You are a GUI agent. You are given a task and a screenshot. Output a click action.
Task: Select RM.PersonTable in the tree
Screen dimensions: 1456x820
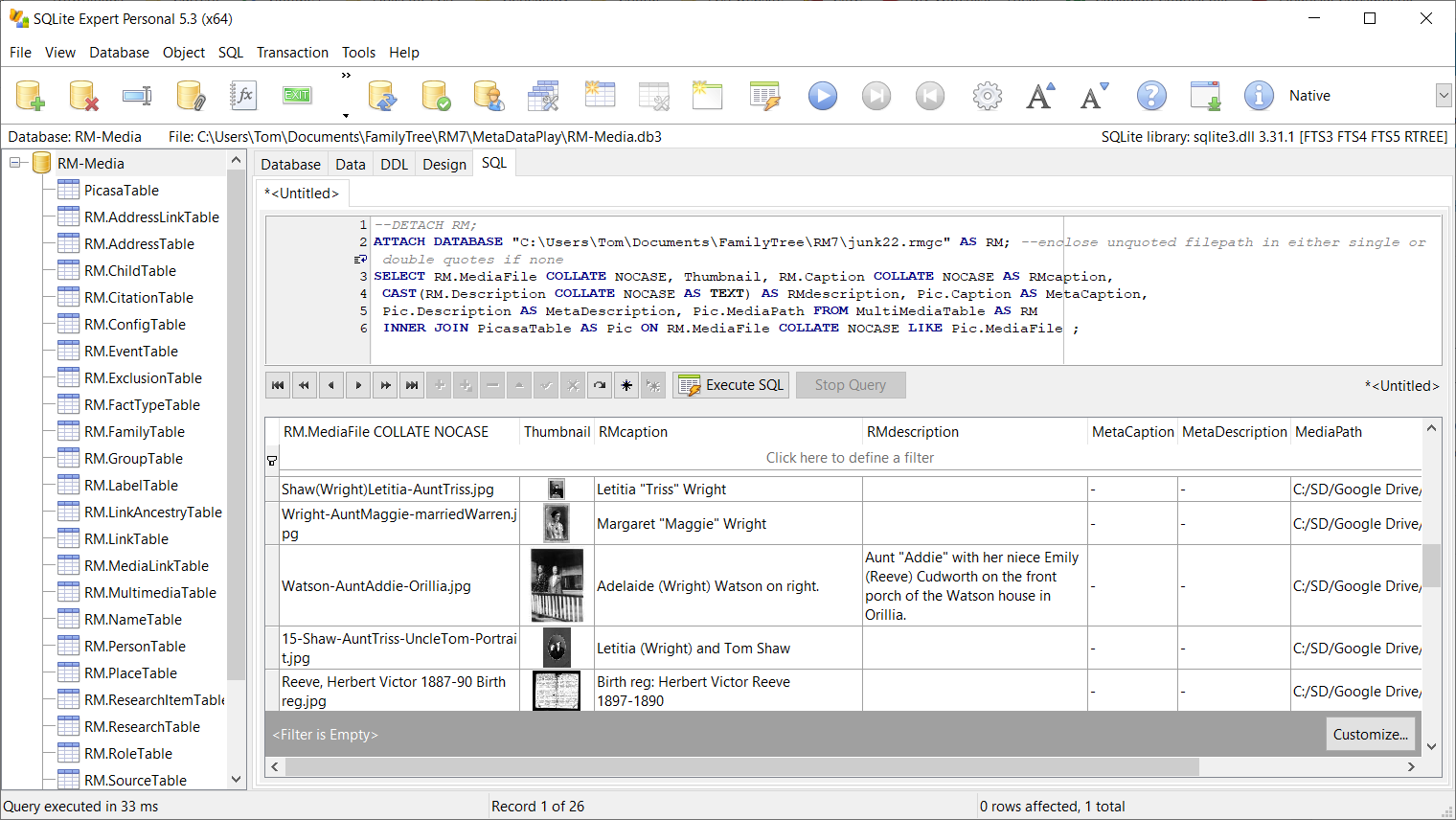pos(135,647)
